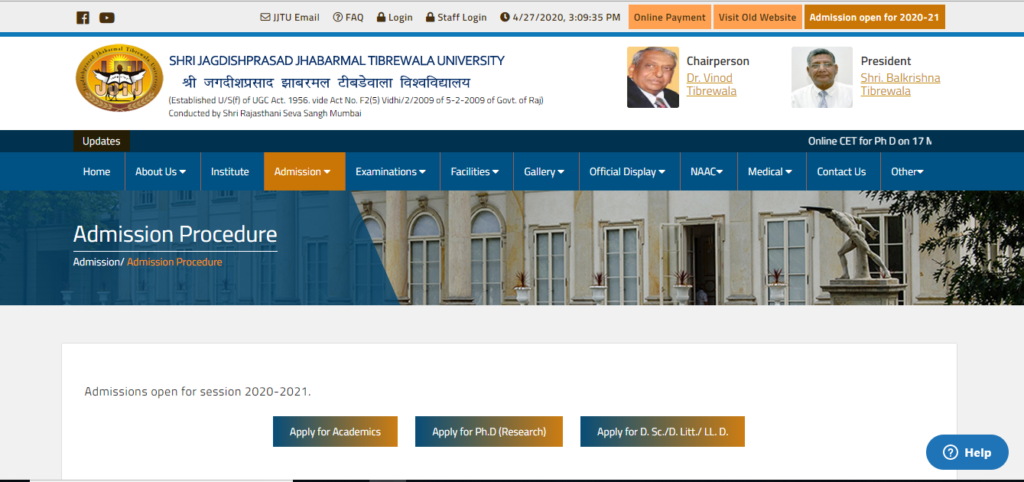Click the Updates label tab
Image resolution: width=1024 pixels, height=482 pixels.
click(x=101, y=141)
